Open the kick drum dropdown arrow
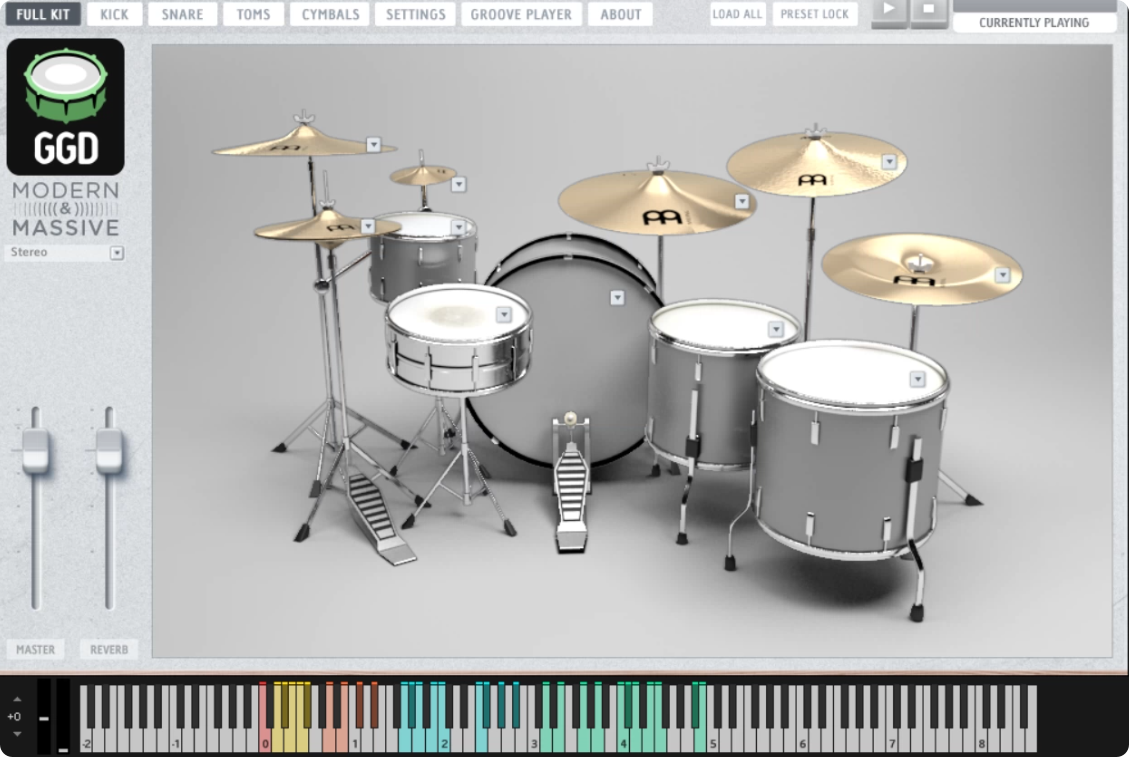This screenshot has height=757, width=1129. click(x=616, y=297)
